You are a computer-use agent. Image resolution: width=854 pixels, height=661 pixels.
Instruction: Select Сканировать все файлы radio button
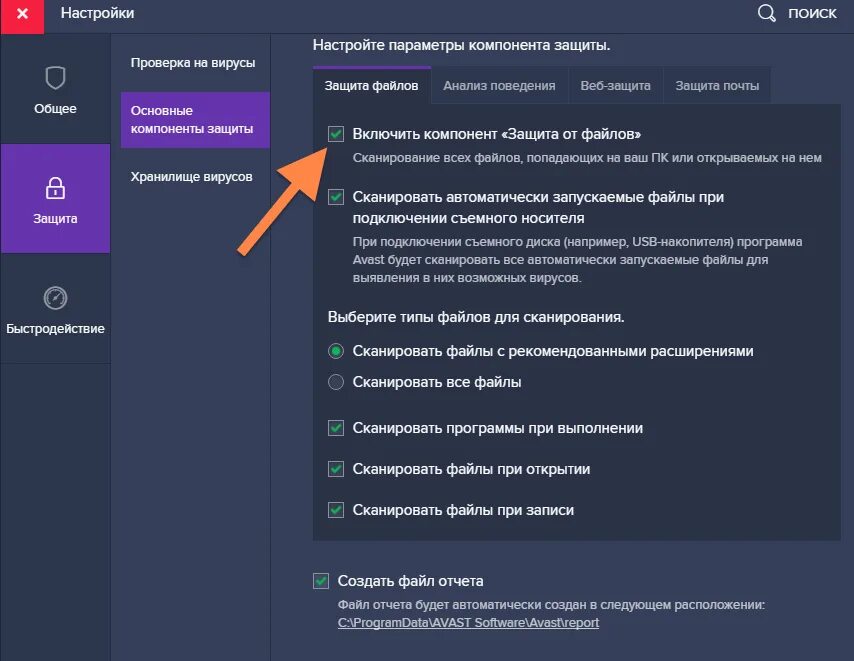[336, 382]
